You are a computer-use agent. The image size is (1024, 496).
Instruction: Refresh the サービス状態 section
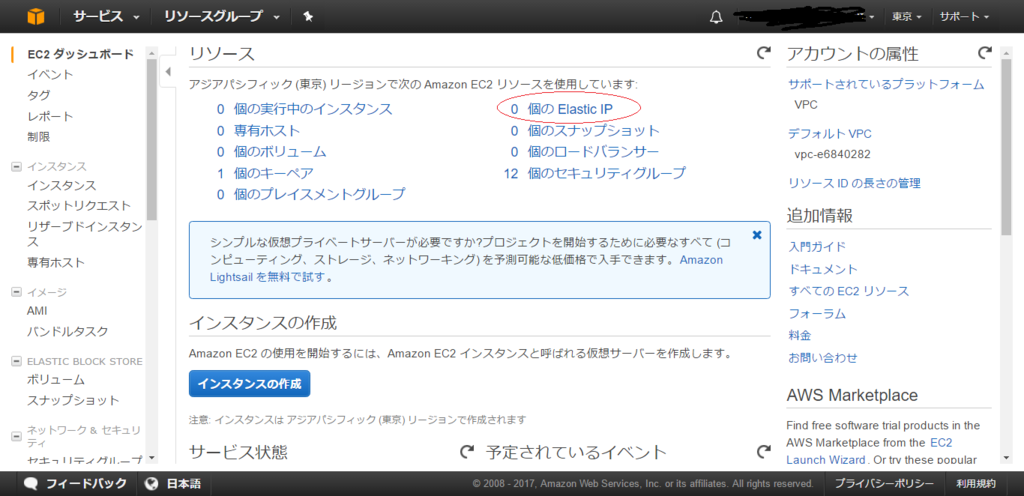click(467, 452)
